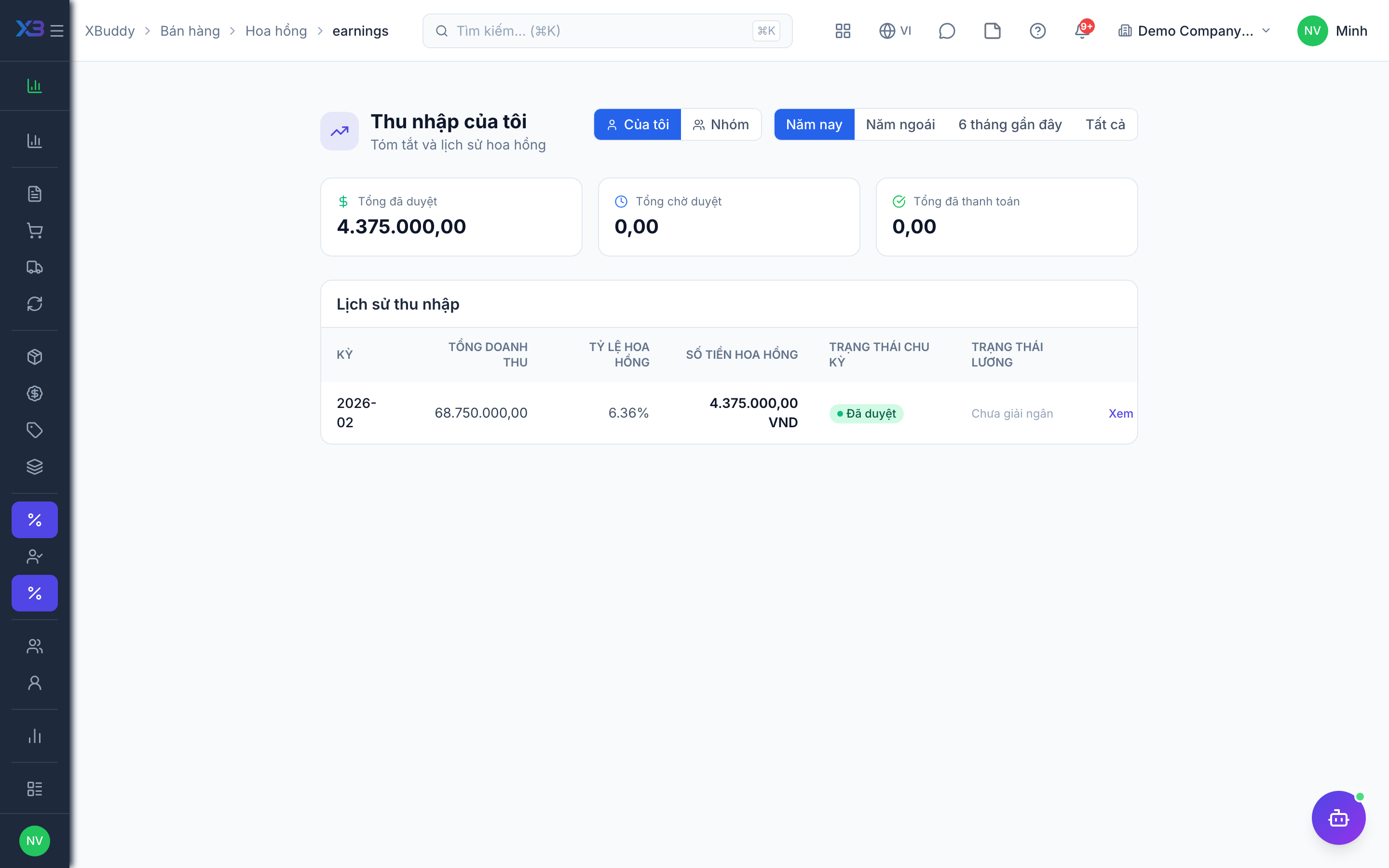Go to Bán hàng breadcrumb

[190, 31]
